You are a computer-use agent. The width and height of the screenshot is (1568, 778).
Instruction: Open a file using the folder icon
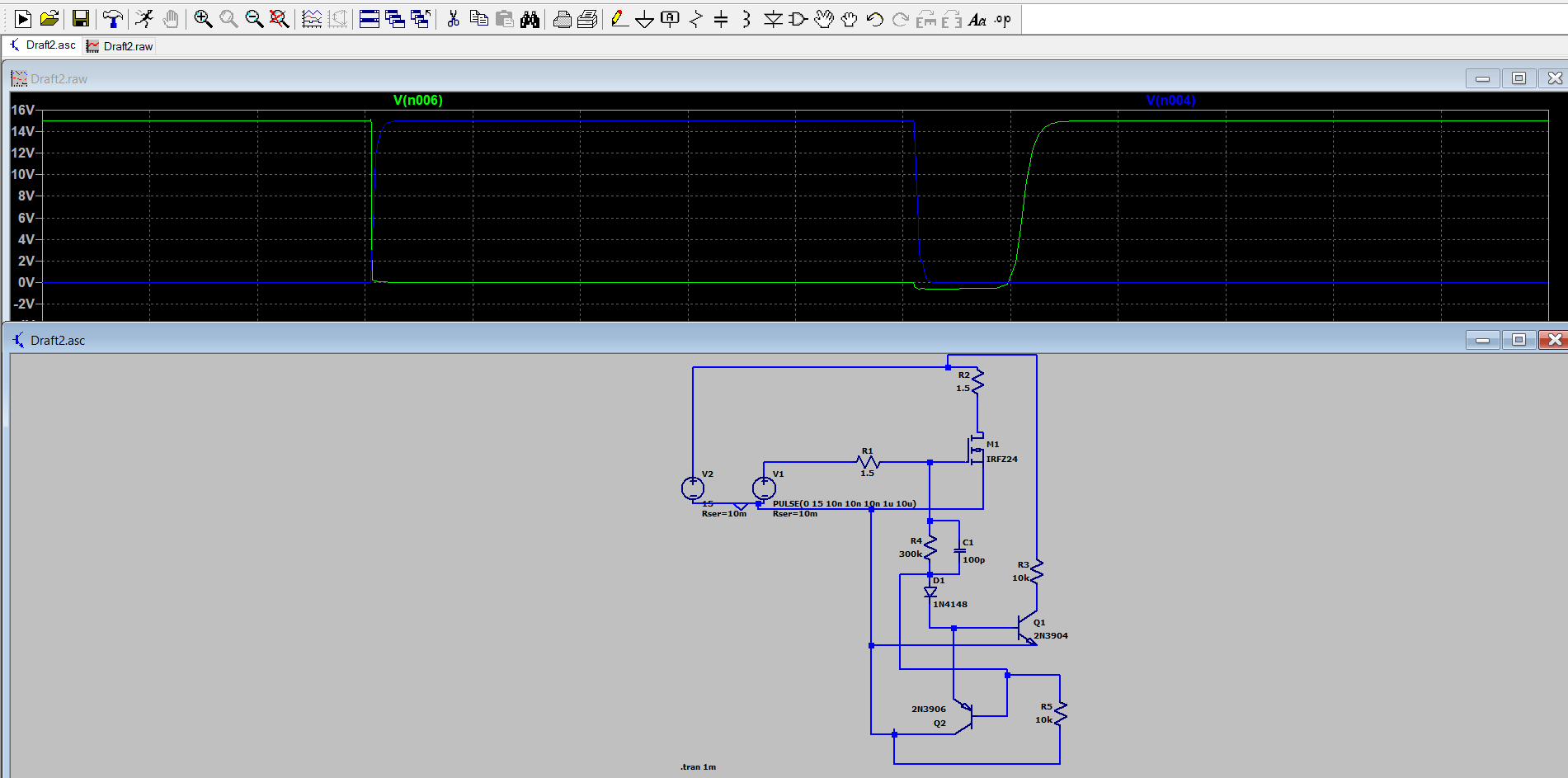[x=49, y=19]
